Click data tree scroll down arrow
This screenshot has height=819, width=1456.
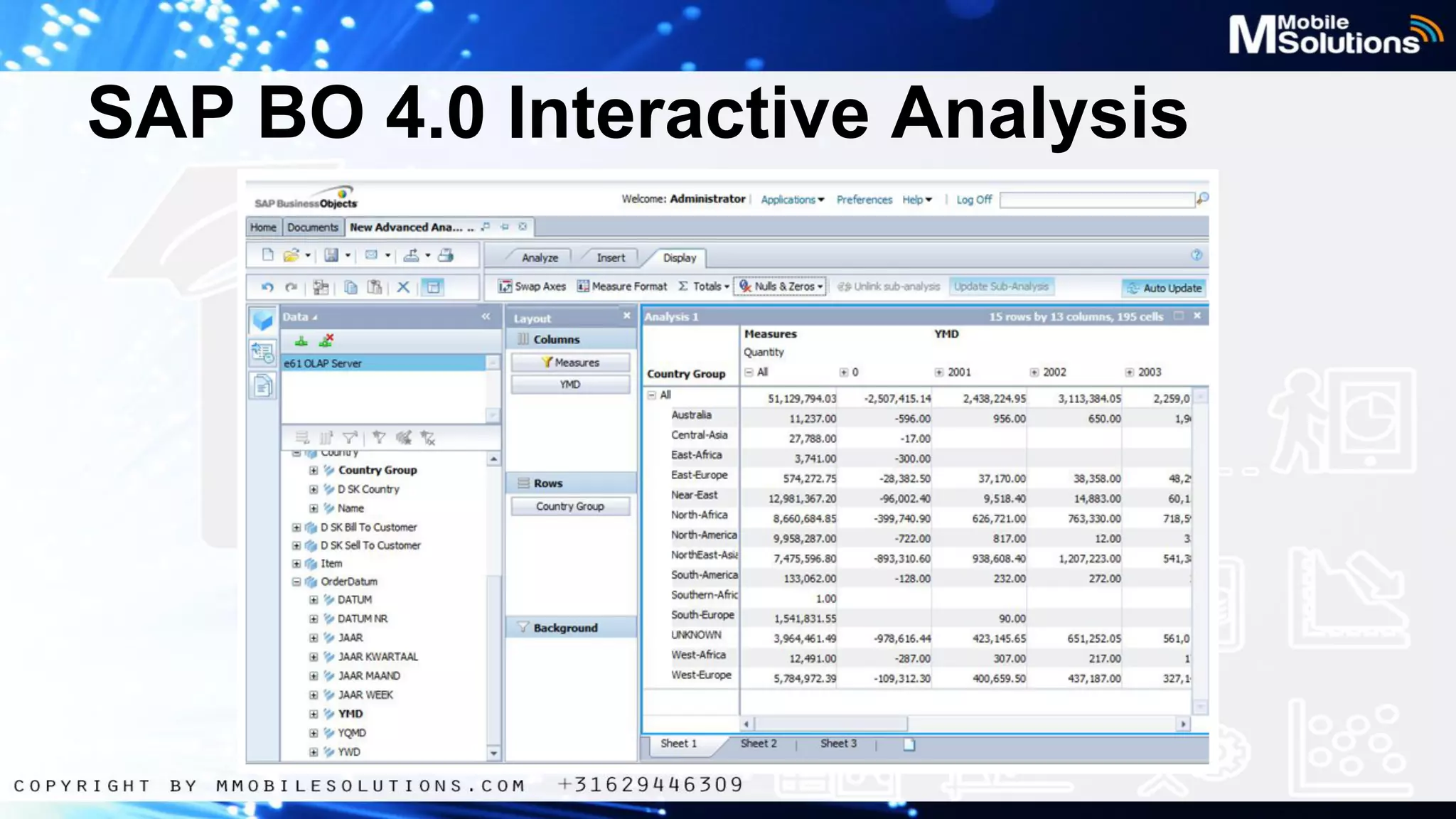click(x=493, y=753)
